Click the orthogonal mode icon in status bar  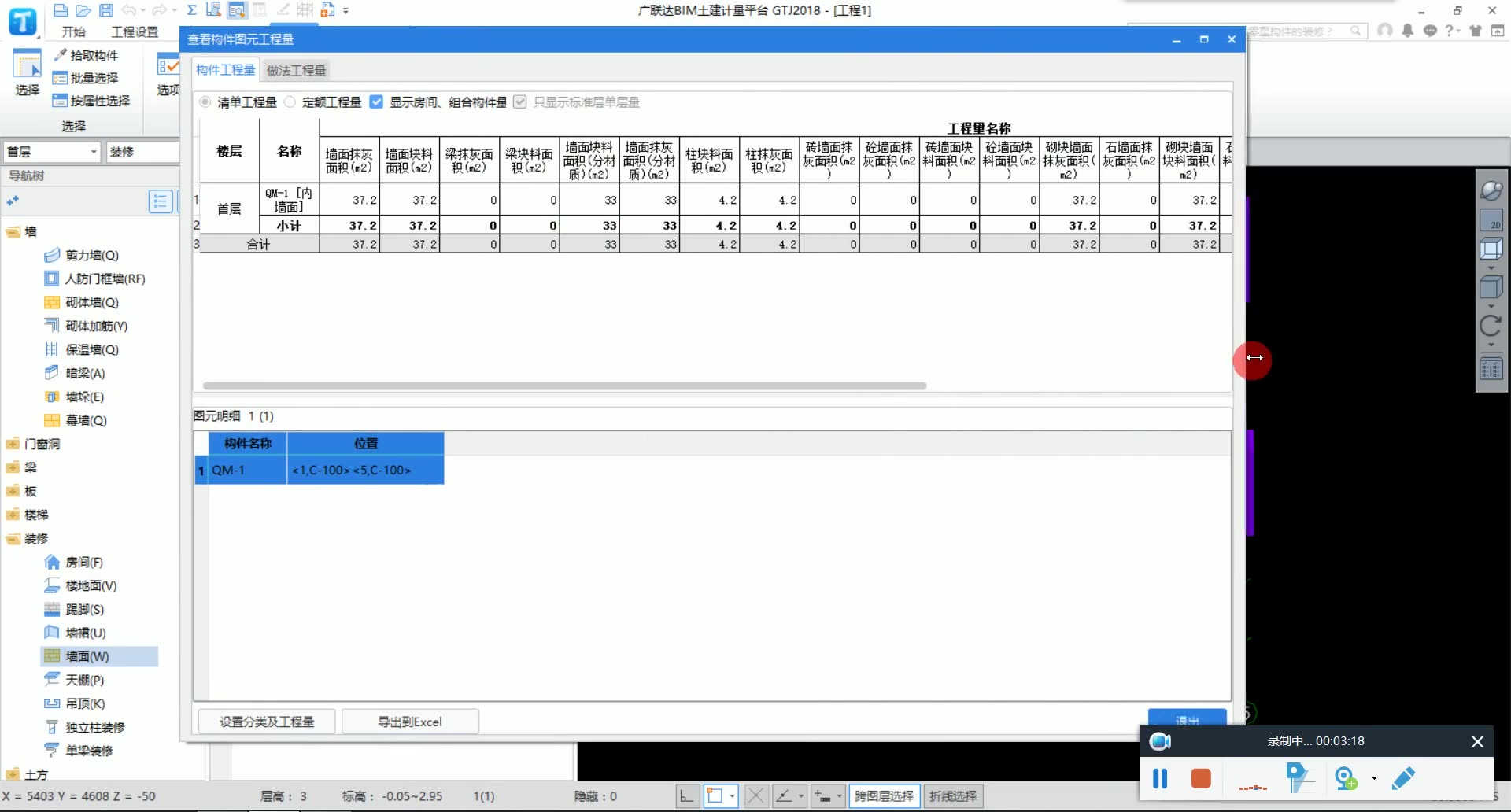coord(686,796)
